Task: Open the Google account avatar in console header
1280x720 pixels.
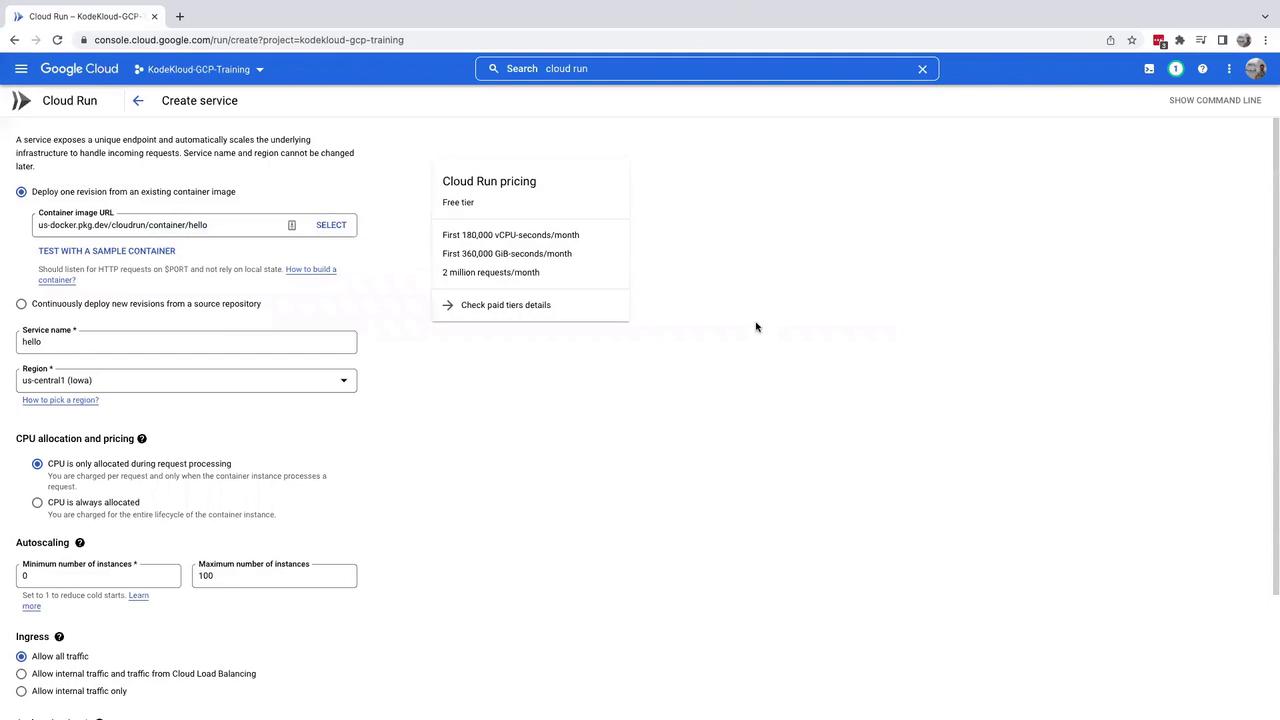Action: pyautogui.click(x=1256, y=69)
